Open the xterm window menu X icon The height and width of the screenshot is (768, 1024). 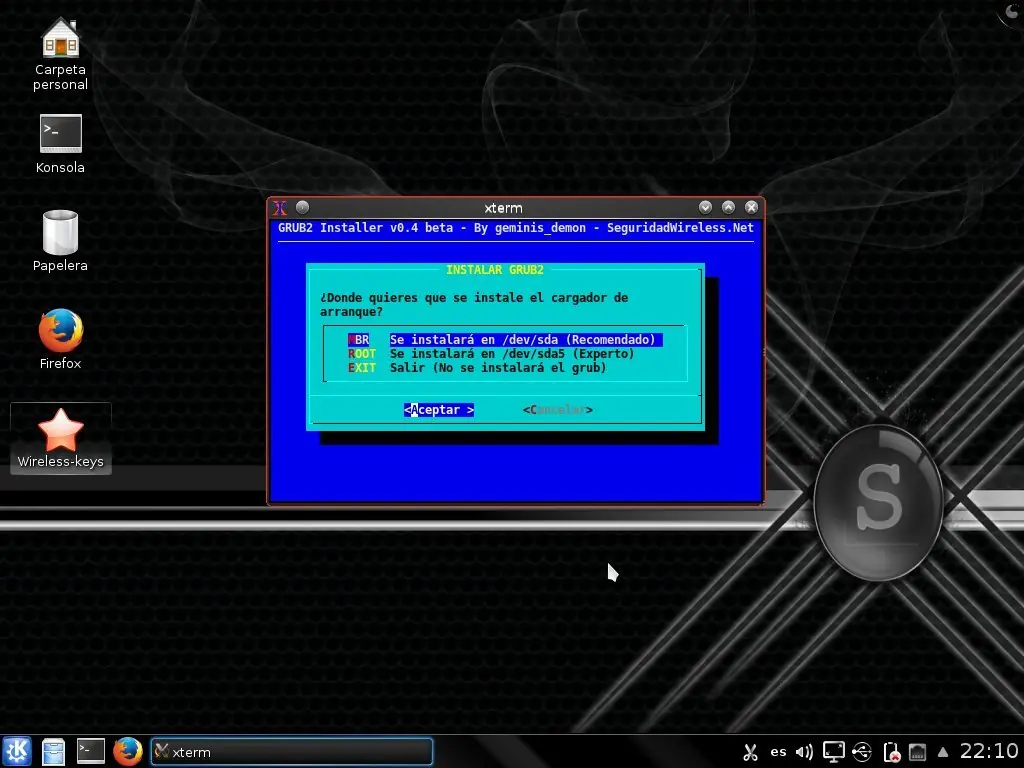(x=280, y=208)
